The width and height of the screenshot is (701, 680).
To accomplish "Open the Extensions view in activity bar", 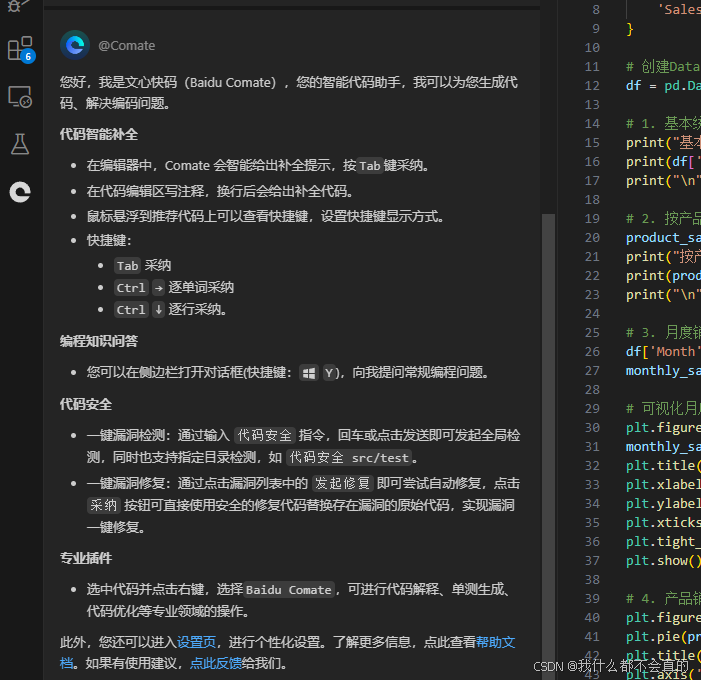I will tap(20, 48).
